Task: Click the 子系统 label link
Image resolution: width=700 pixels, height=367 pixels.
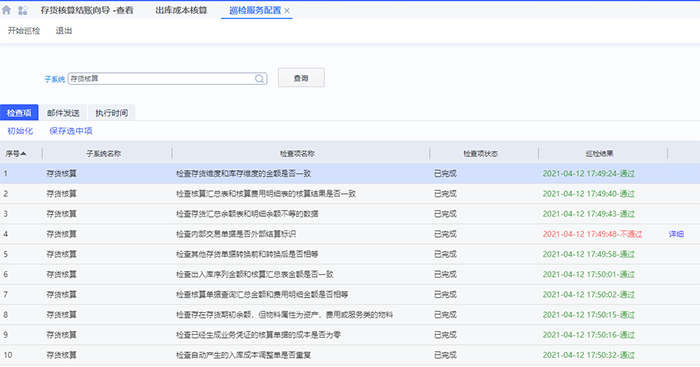Action: (x=54, y=79)
